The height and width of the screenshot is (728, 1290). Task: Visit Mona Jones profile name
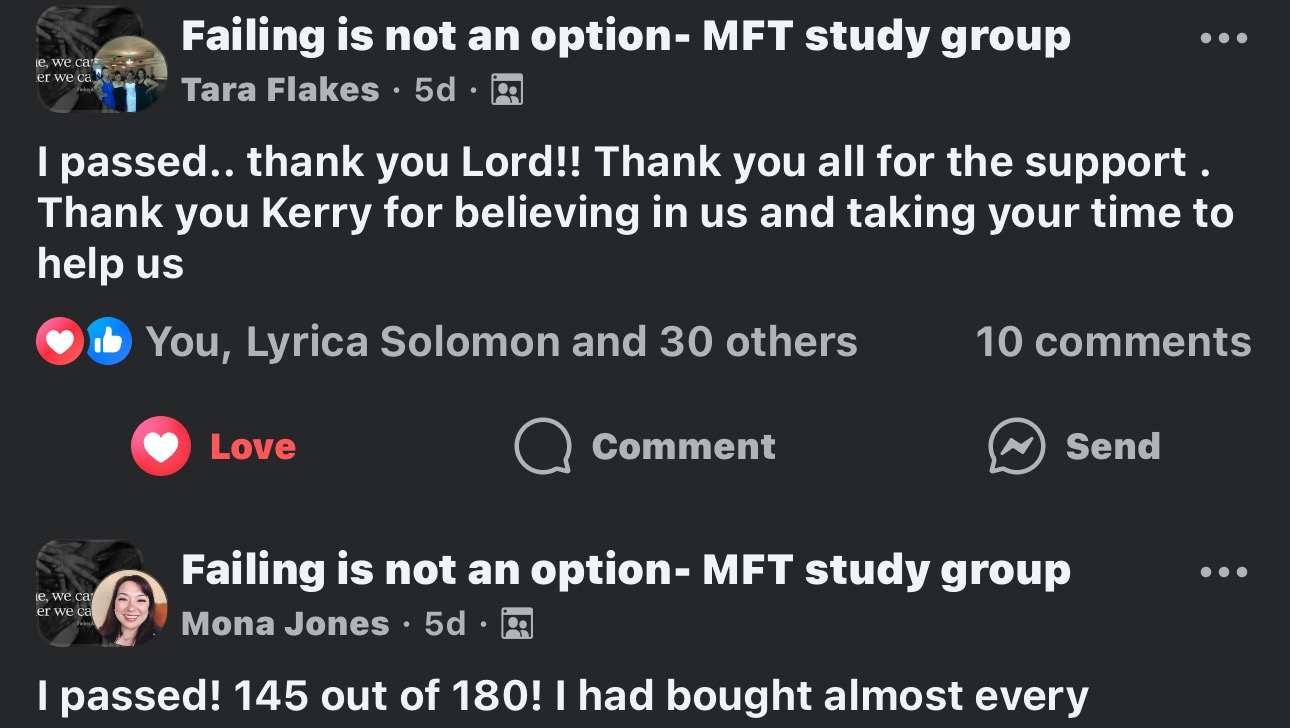tap(285, 624)
